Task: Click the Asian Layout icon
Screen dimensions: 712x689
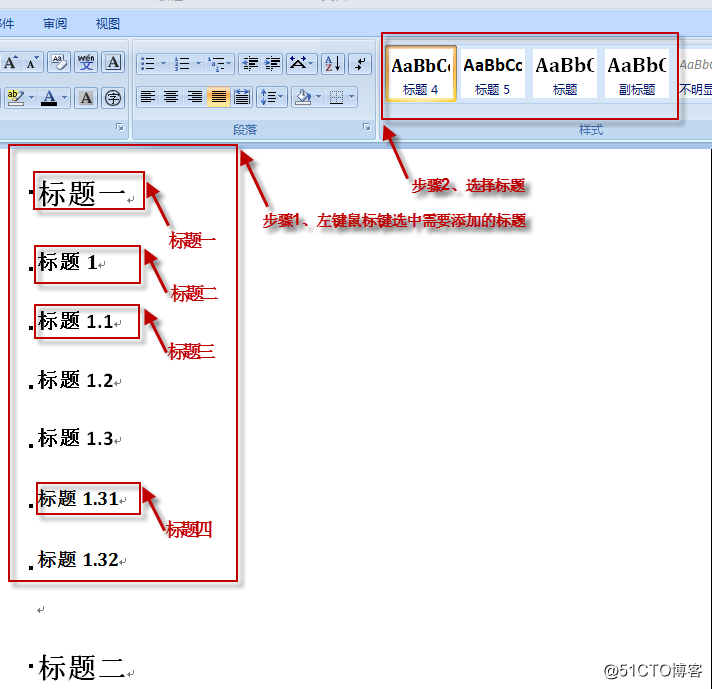Action: click(297, 64)
